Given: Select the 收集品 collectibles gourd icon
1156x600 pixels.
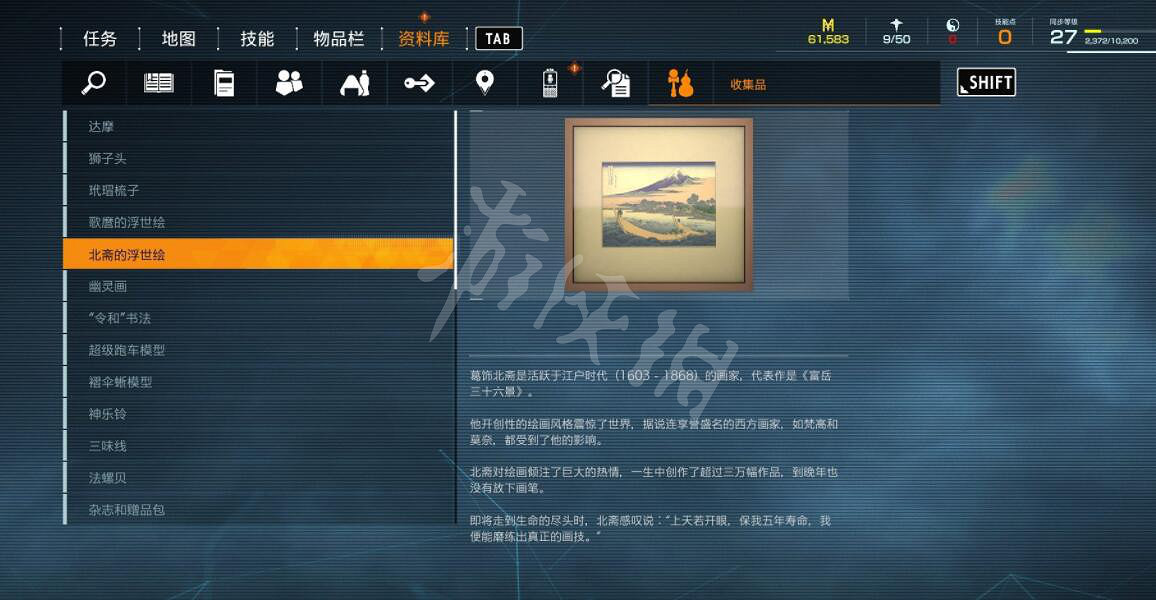Looking at the screenshot, I should point(680,83).
